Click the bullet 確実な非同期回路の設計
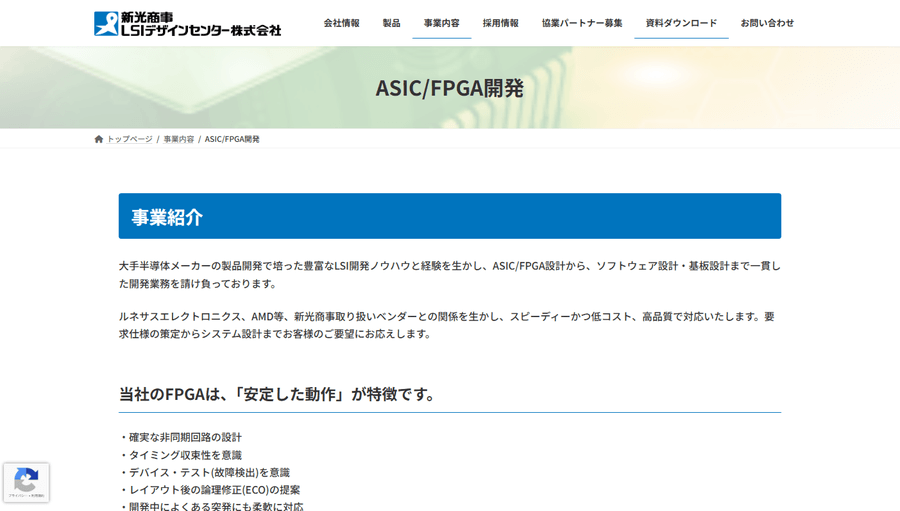900x511 pixels. pyautogui.click(x=181, y=438)
